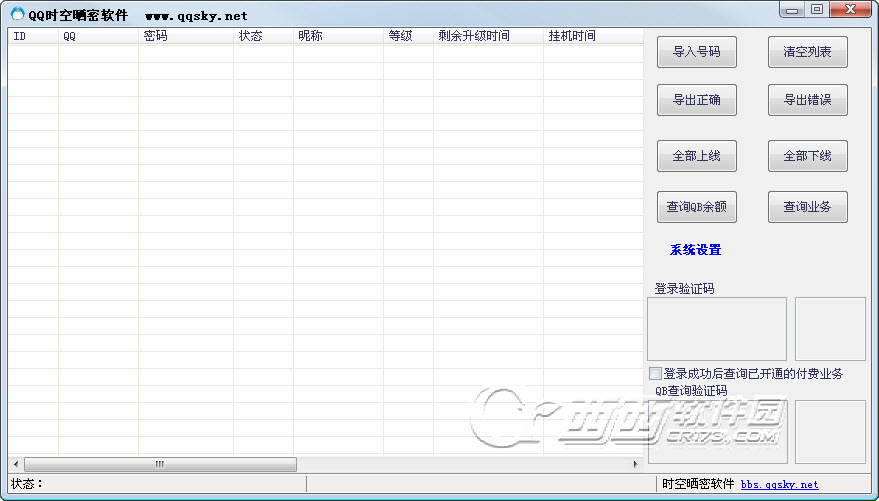
Task: Take all accounts offline with 全部下线
Action: [x=807, y=156]
